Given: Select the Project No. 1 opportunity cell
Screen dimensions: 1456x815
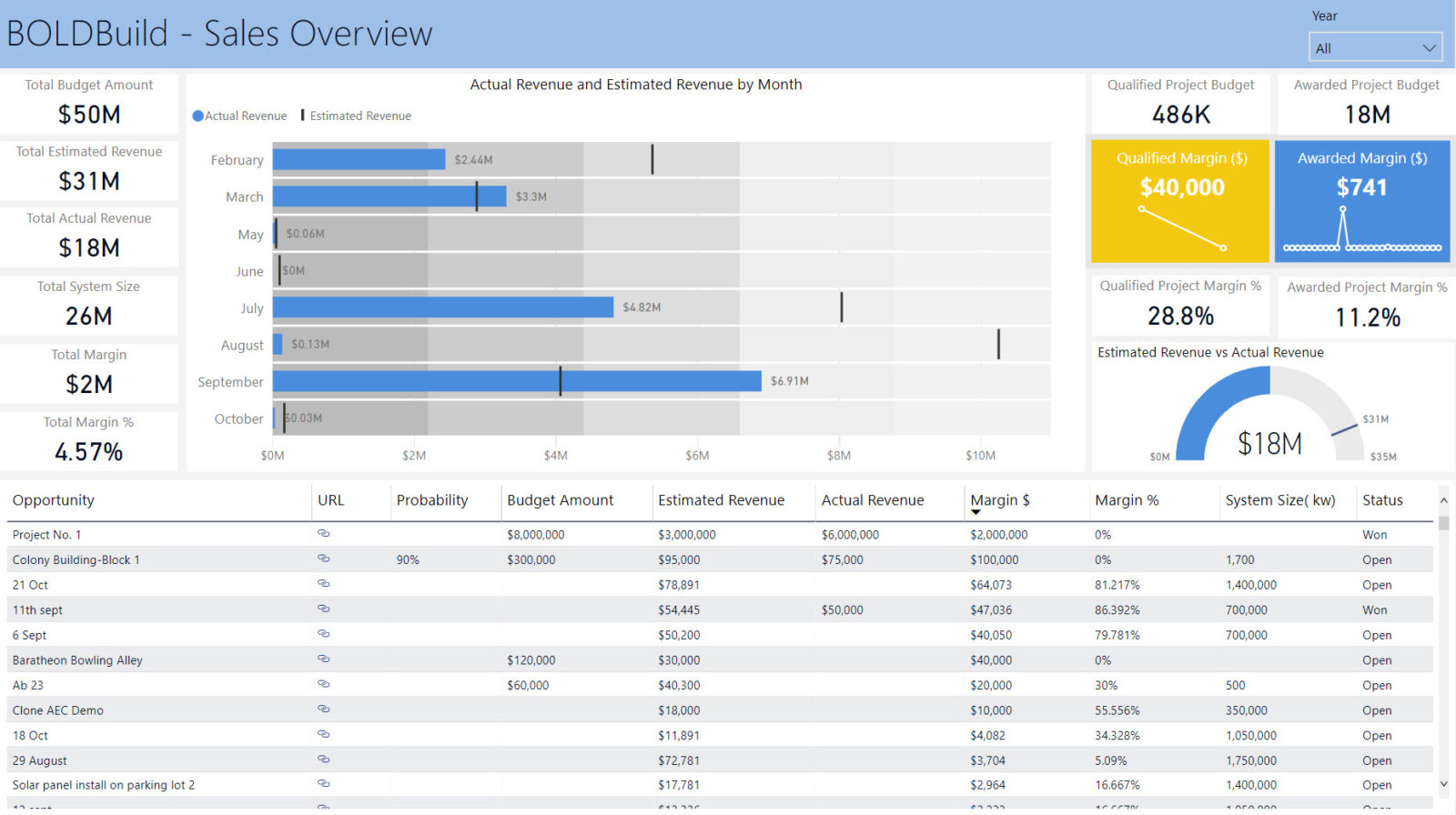Looking at the screenshot, I should (46, 535).
